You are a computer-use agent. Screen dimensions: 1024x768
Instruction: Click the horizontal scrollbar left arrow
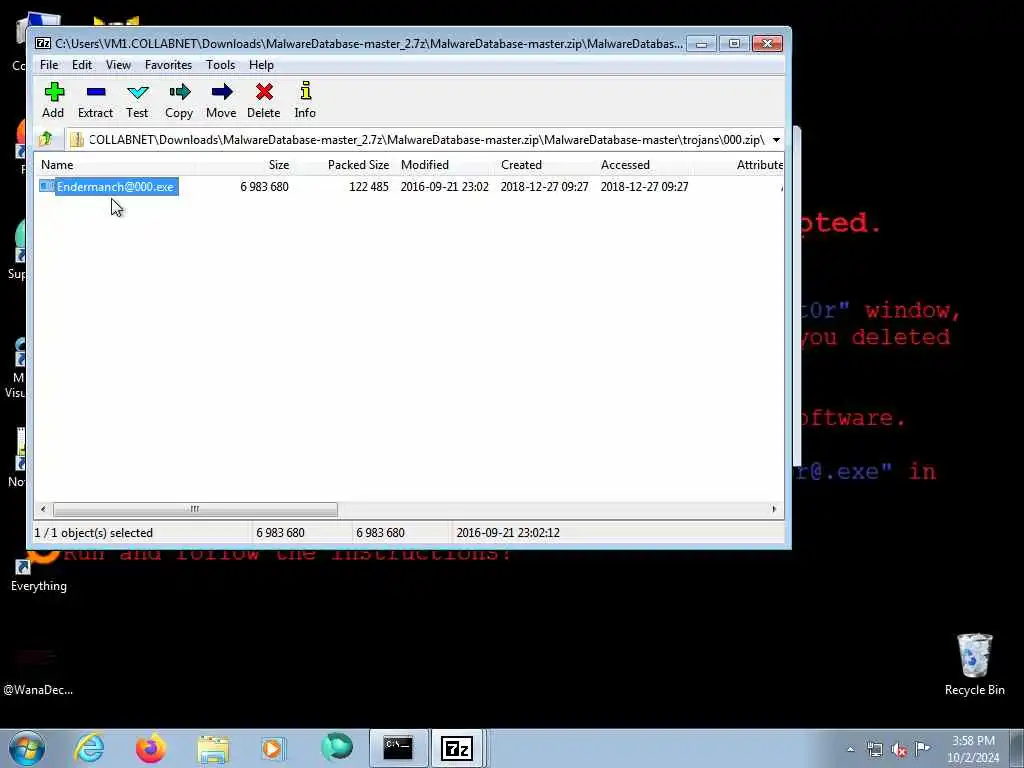click(x=43, y=509)
